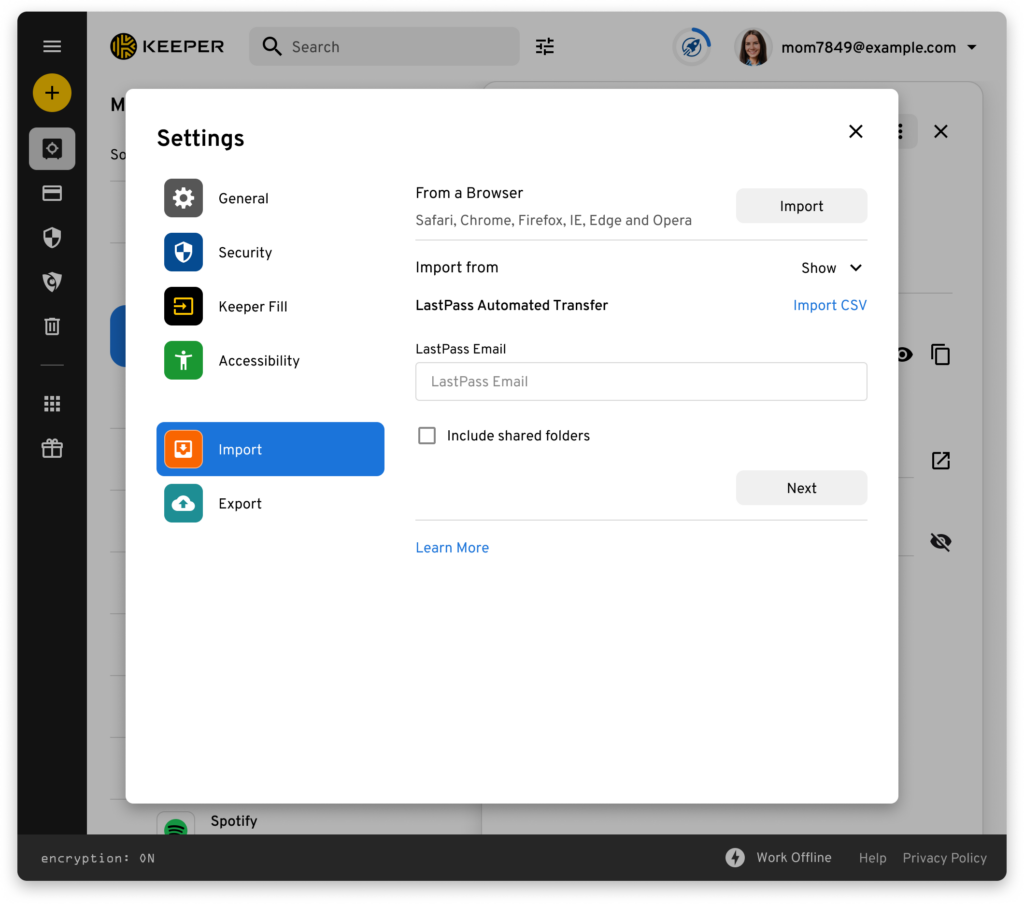Click the eye icon to reveal the field

[x=904, y=354]
